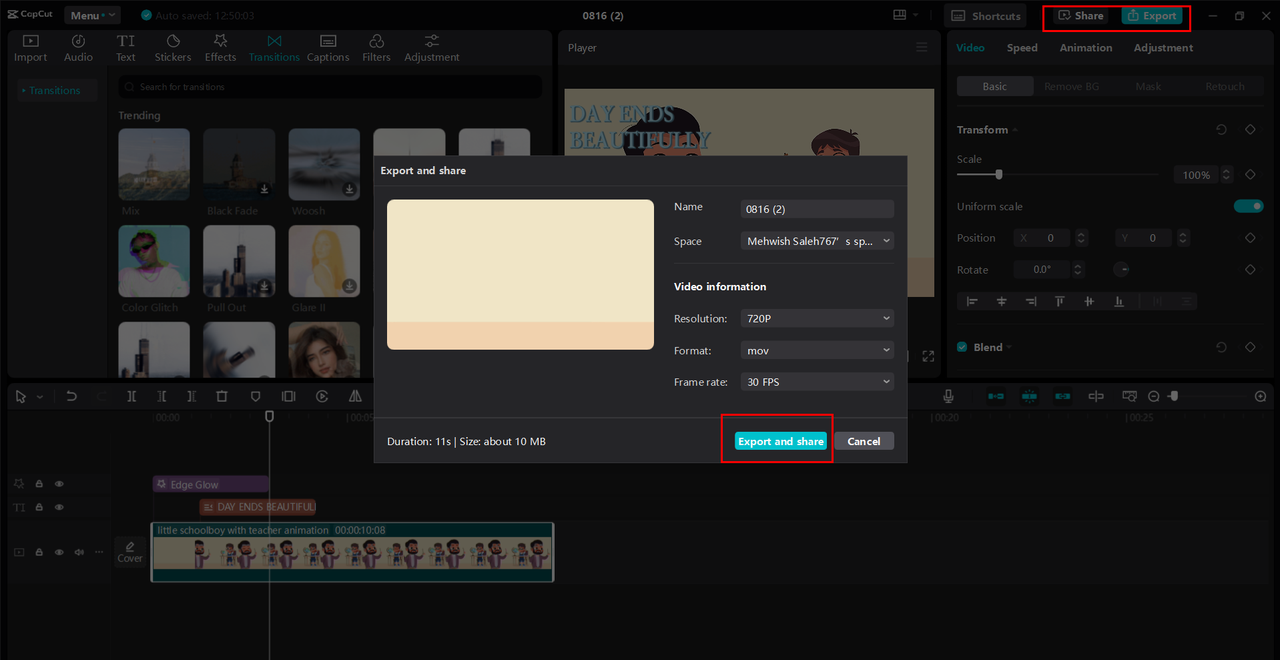Switch to the Adjustment tab in properties panel
The height and width of the screenshot is (660, 1280).
click(x=1163, y=47)
